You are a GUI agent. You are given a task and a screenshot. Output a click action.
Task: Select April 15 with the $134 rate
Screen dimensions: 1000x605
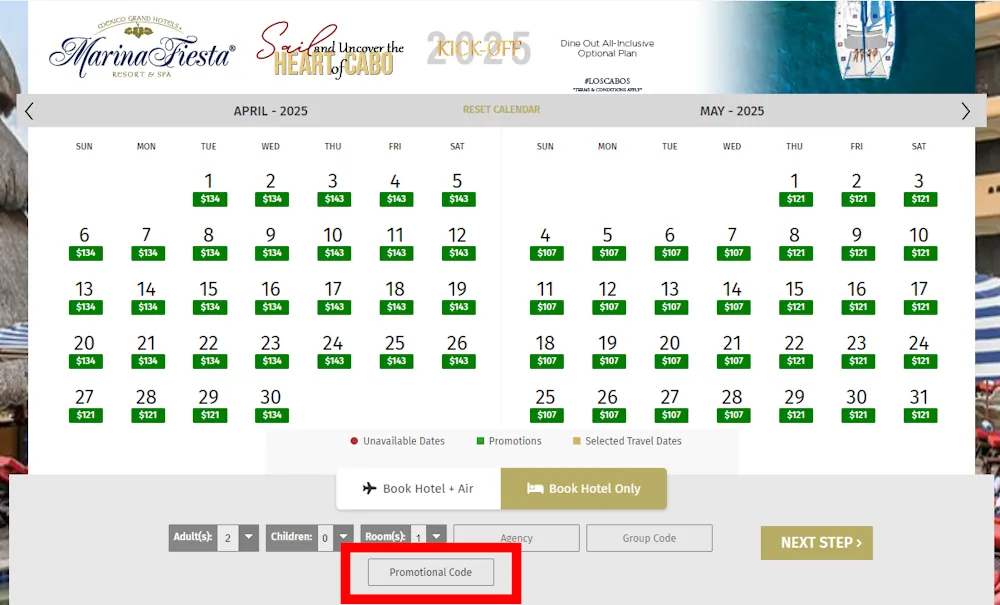209,294
